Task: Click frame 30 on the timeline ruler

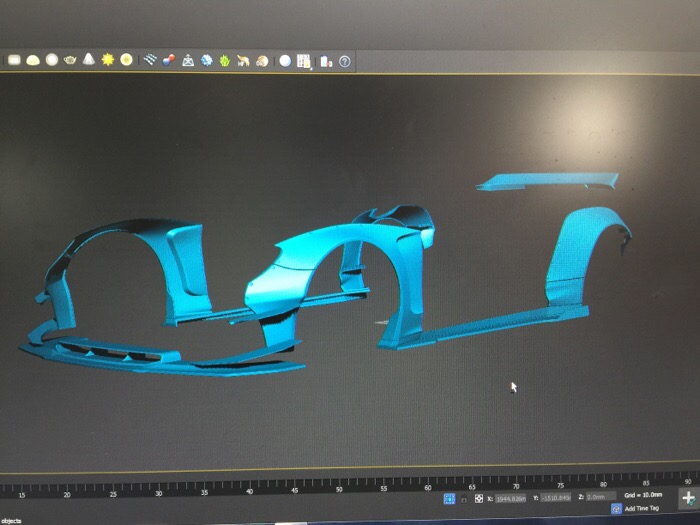Action: 158,493
